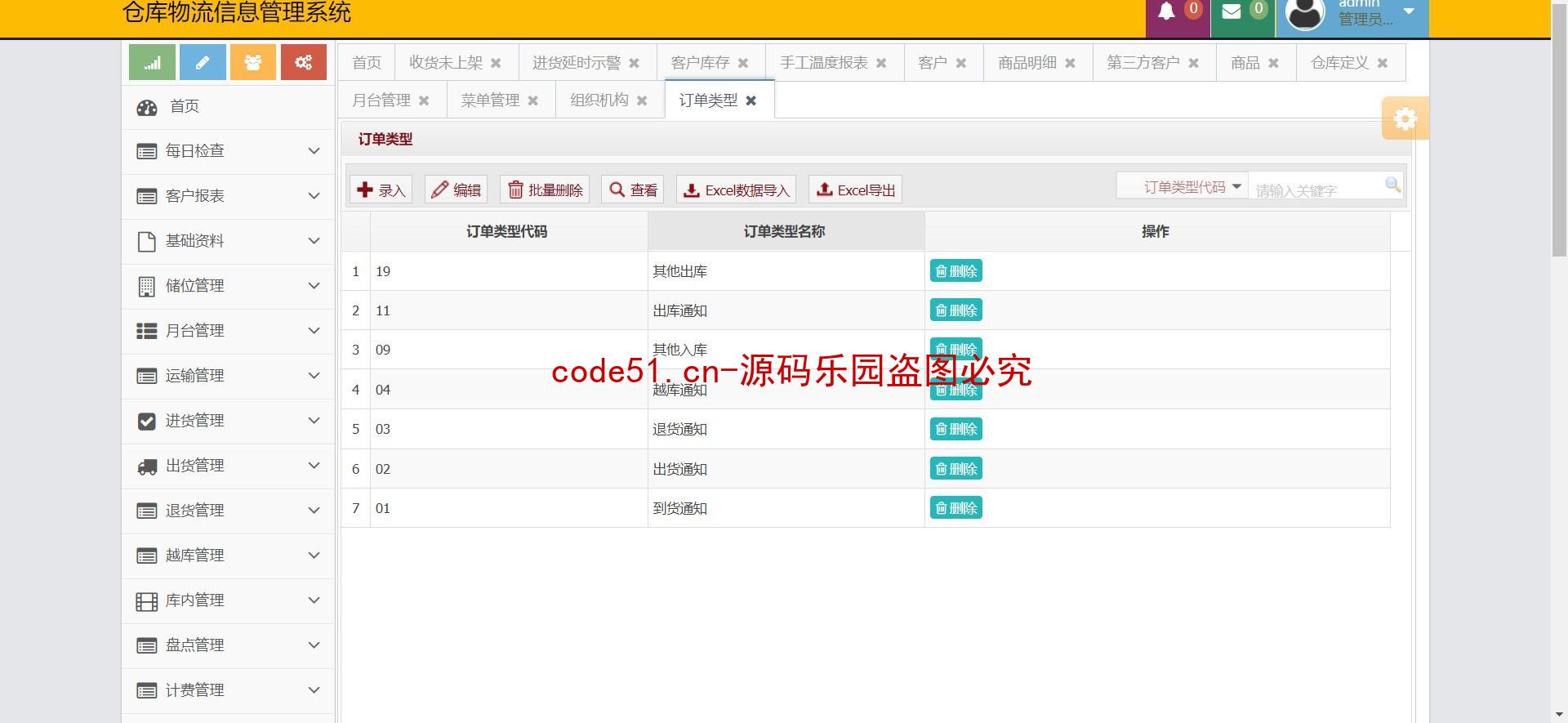Close the 月台管理 tab

[x=424, y=100]
